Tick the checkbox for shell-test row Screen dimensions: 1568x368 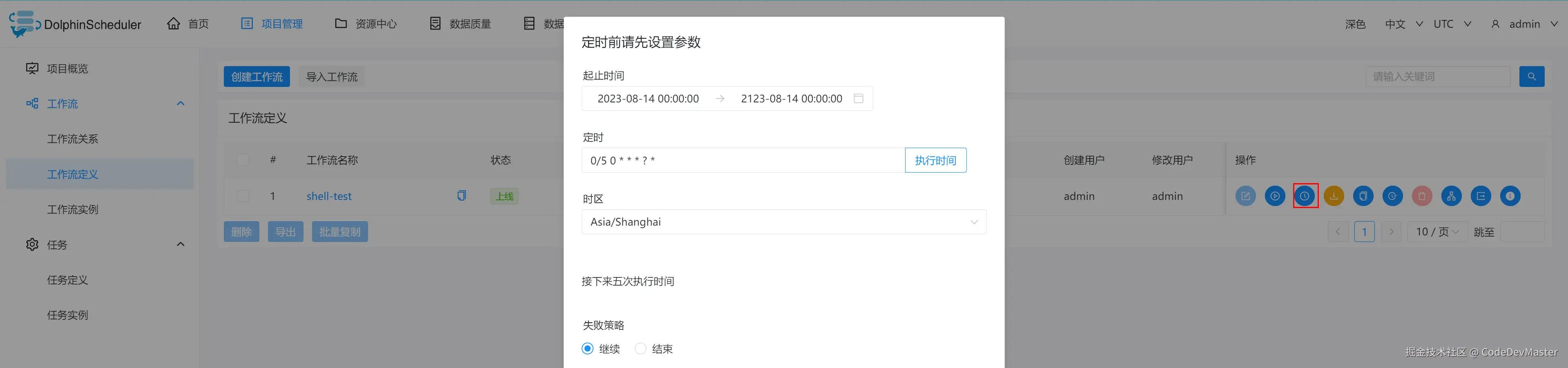(243, 196)
